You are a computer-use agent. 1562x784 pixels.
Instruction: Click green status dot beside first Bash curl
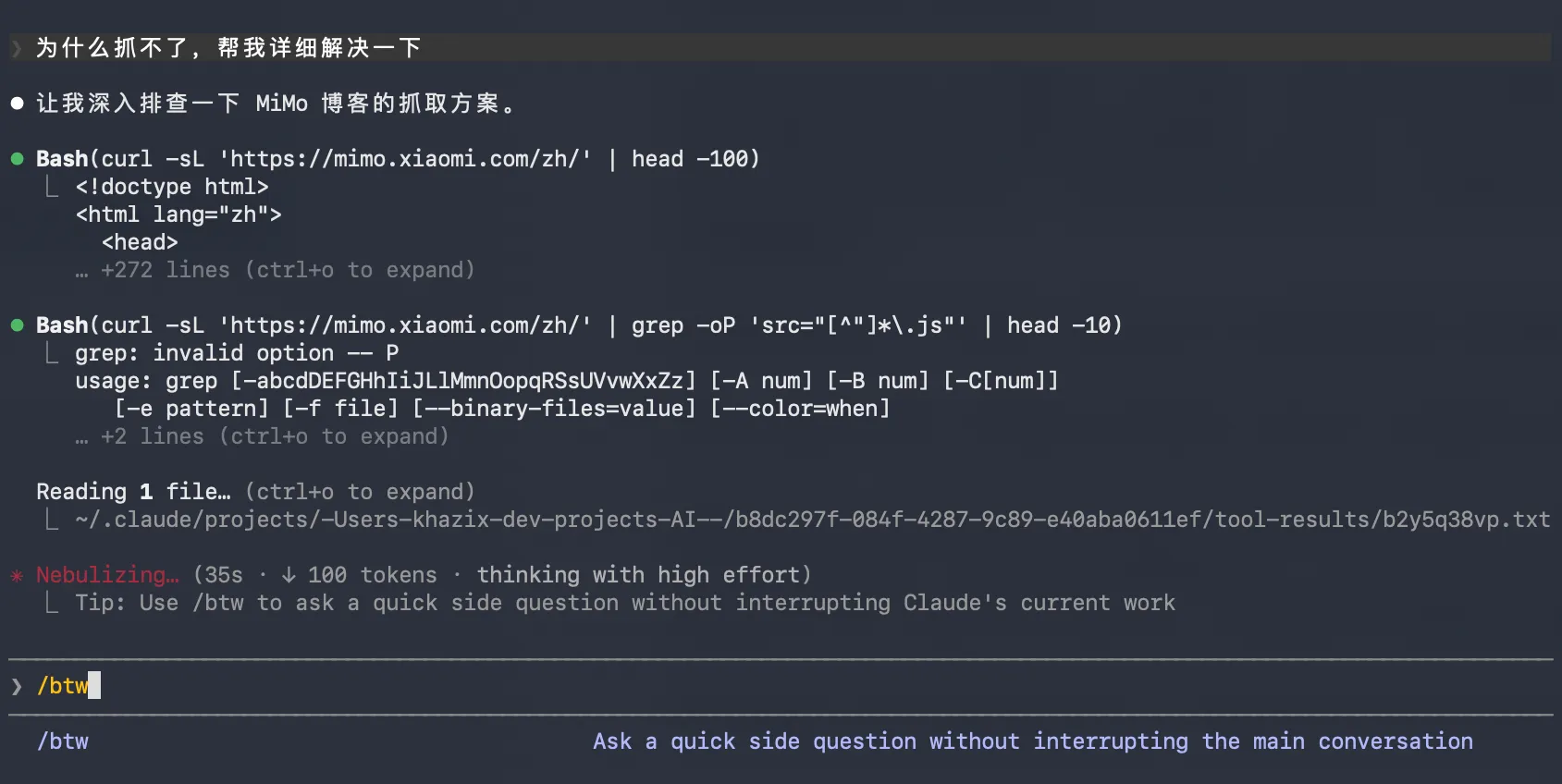(17, 159)
